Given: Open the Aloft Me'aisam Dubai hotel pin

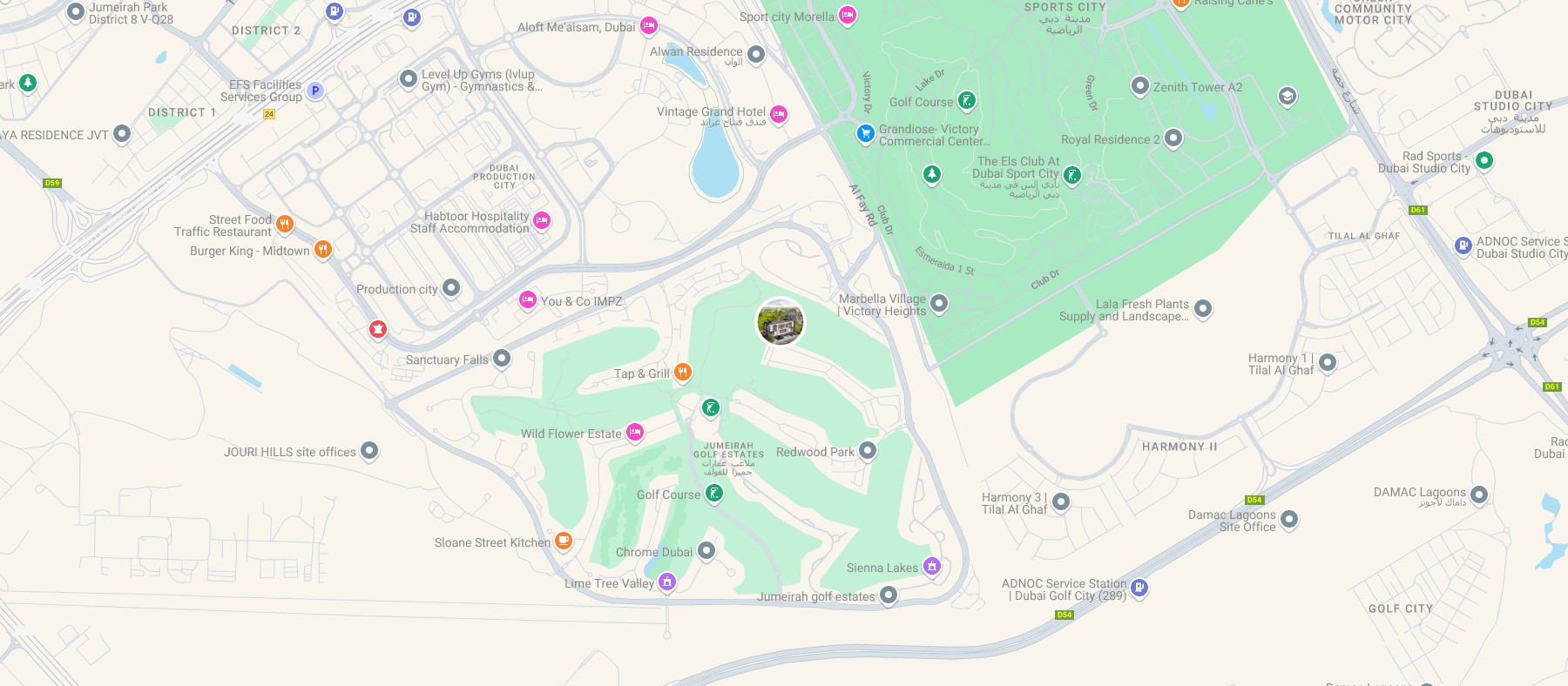Looking at the screenshot, I should click(649, 26).
